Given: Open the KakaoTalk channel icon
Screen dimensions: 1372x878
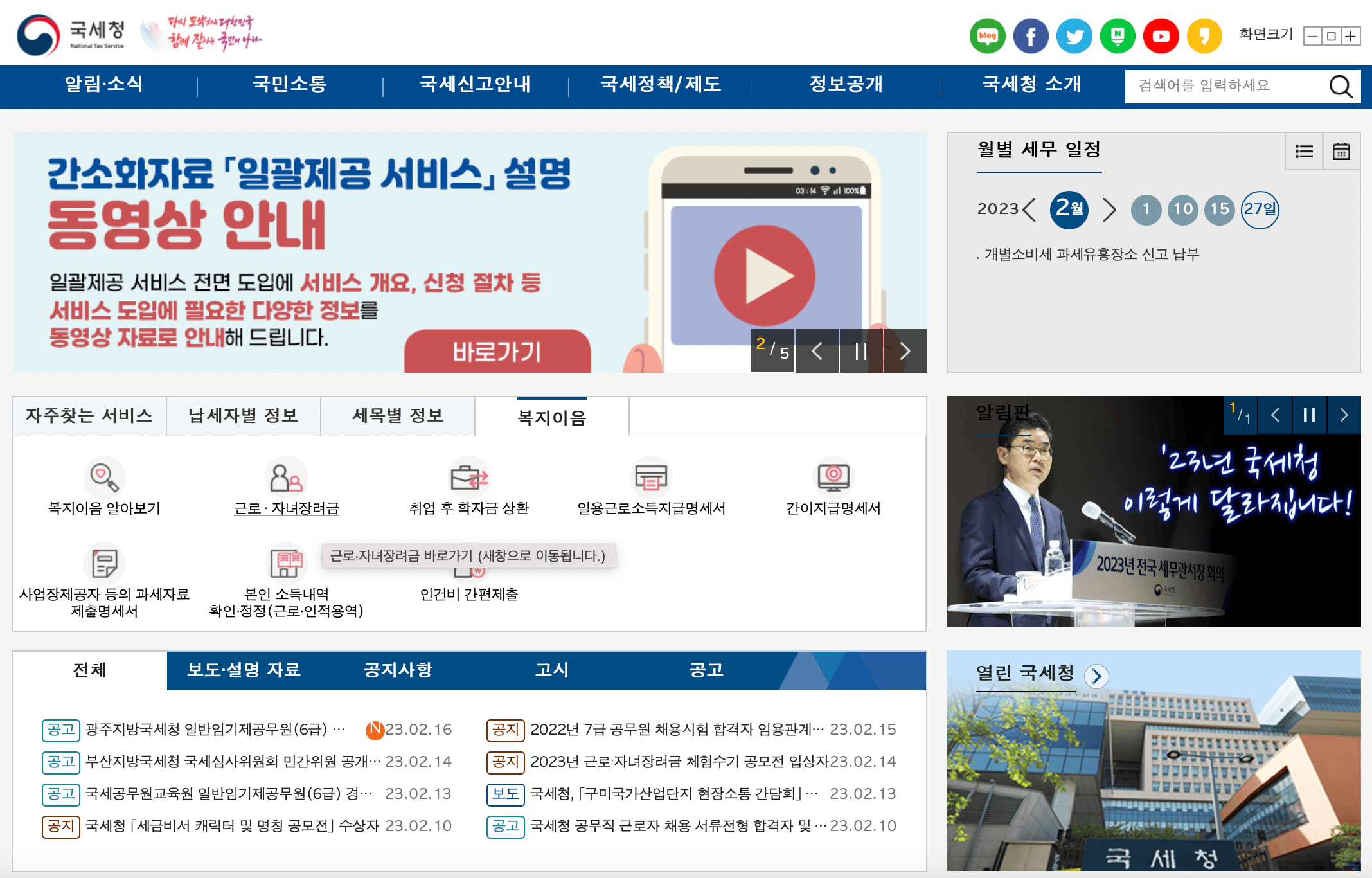Looking at the screenshot, I should click(x=1204, y=35).
